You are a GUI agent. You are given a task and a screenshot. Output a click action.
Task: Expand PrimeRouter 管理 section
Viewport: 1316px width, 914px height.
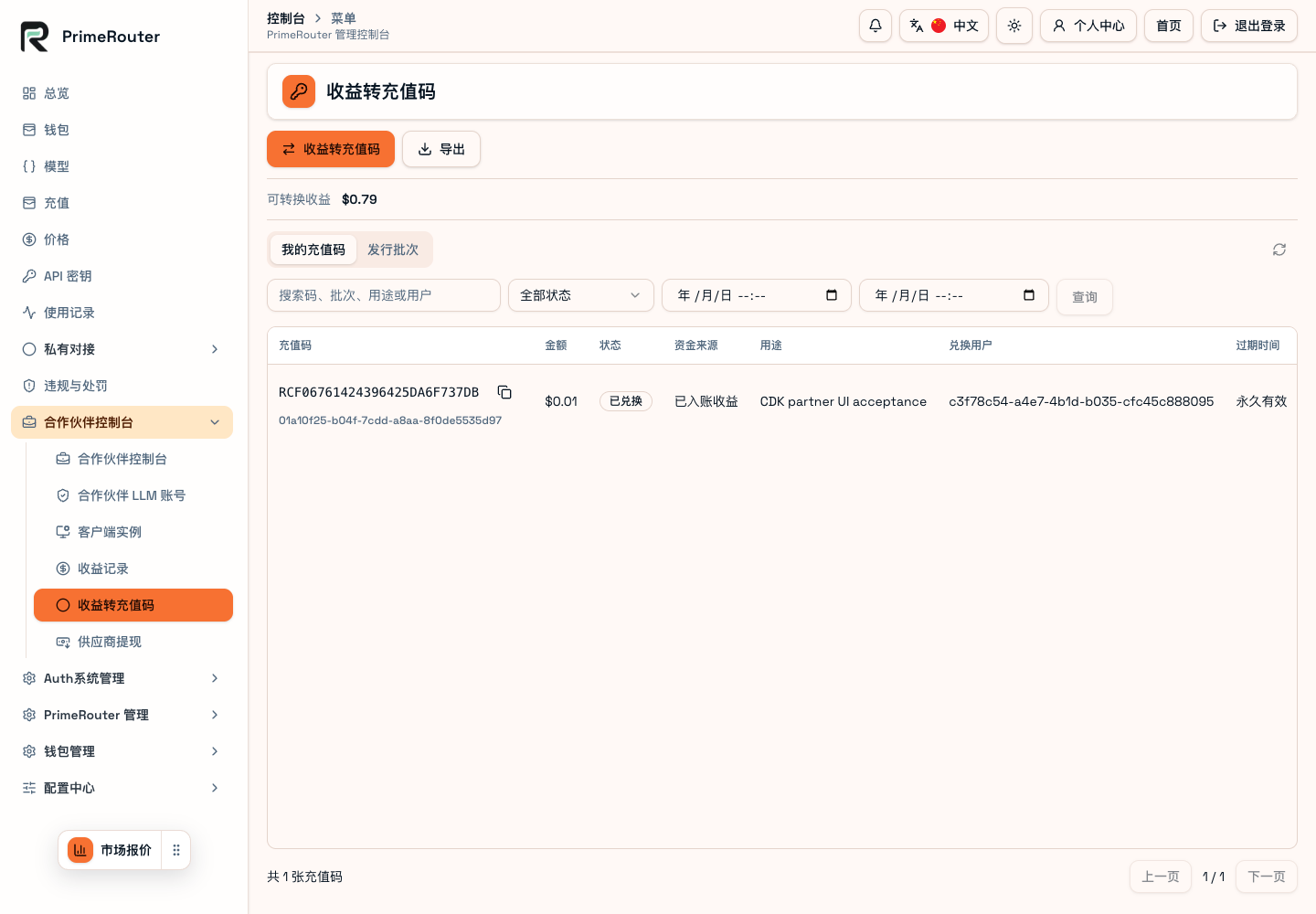[122, 715]
